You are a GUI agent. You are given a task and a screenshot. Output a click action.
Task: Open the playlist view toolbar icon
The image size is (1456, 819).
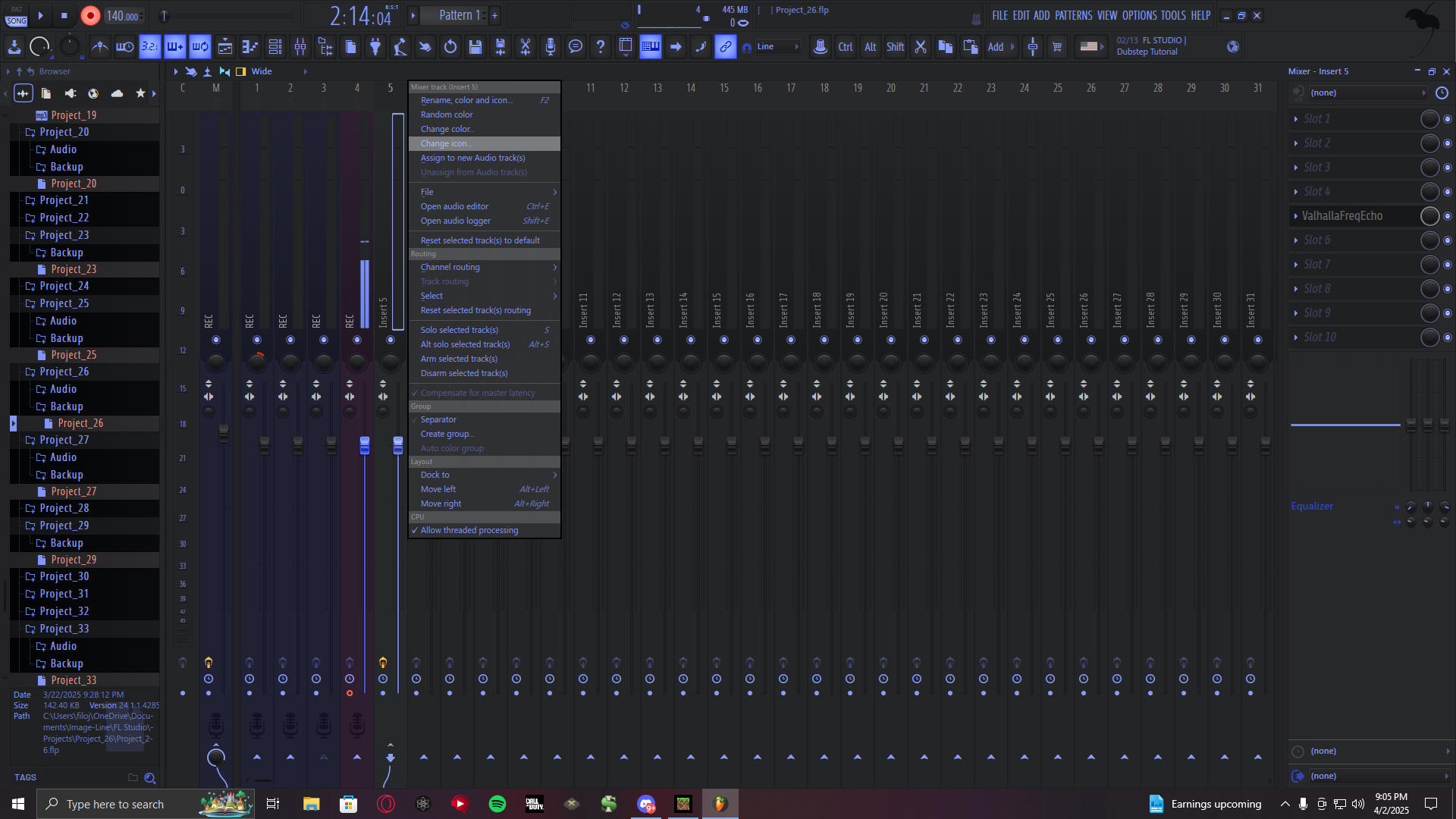[x=225, y=47]
